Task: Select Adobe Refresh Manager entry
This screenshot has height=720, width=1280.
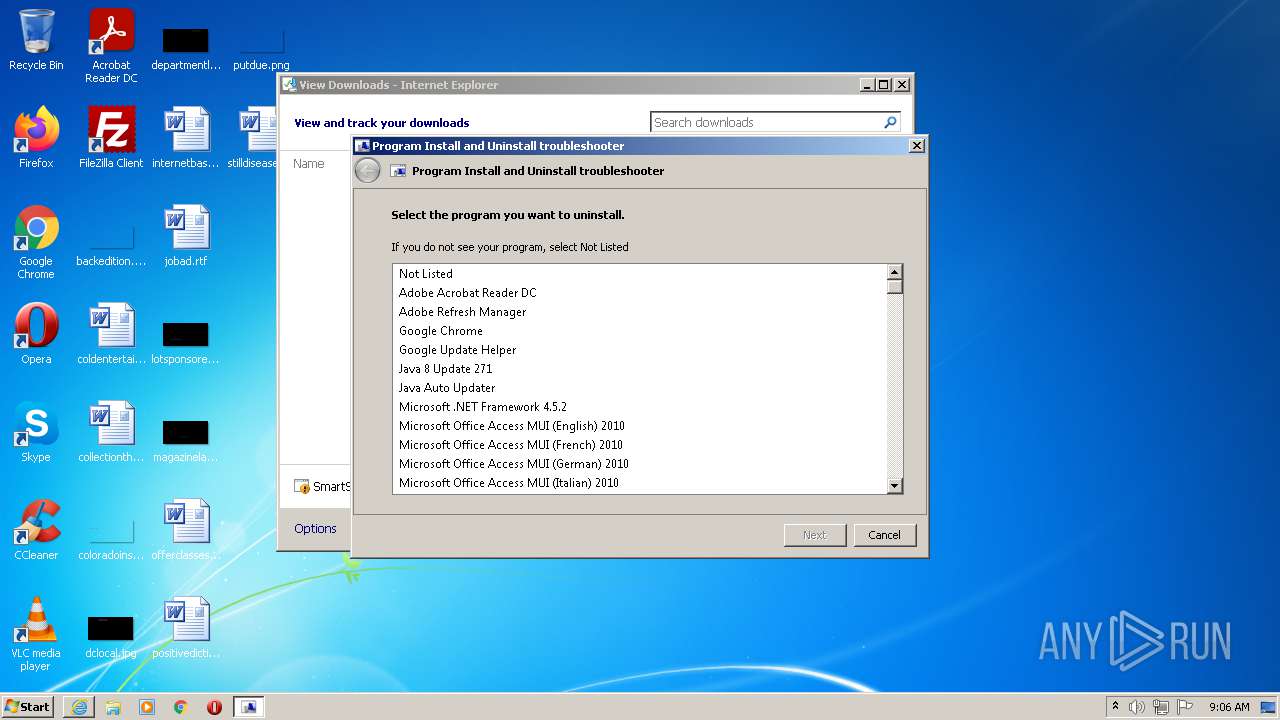Action: click(640, 312)
